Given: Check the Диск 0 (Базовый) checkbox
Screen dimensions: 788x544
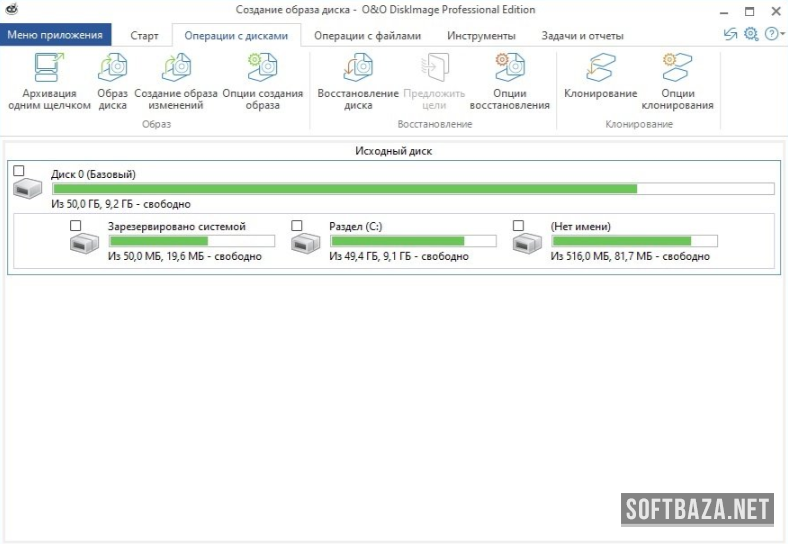Looking at the screenshot, I should coord(20,171).
